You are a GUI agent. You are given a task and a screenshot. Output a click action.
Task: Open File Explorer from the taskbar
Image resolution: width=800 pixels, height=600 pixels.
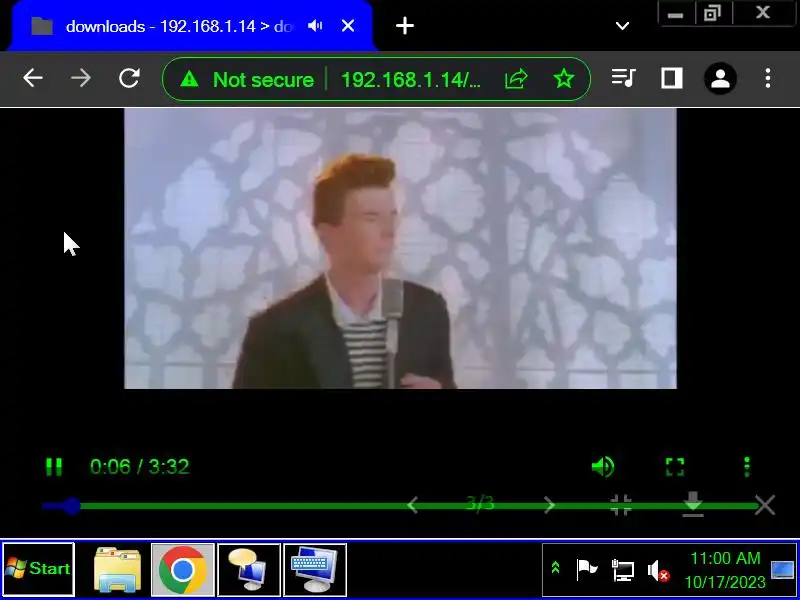(118, 569)
